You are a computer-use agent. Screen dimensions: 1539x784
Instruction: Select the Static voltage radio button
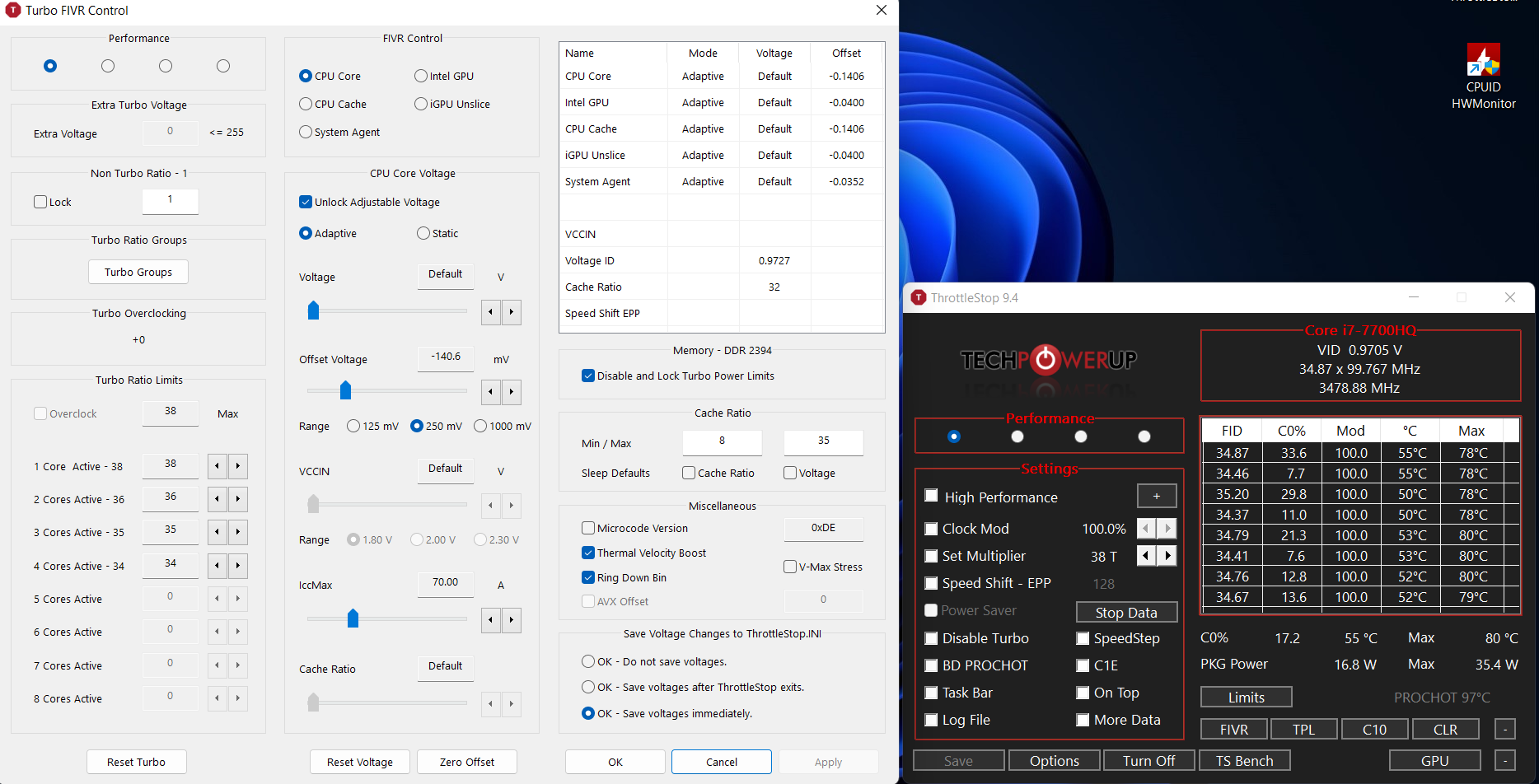423,233
